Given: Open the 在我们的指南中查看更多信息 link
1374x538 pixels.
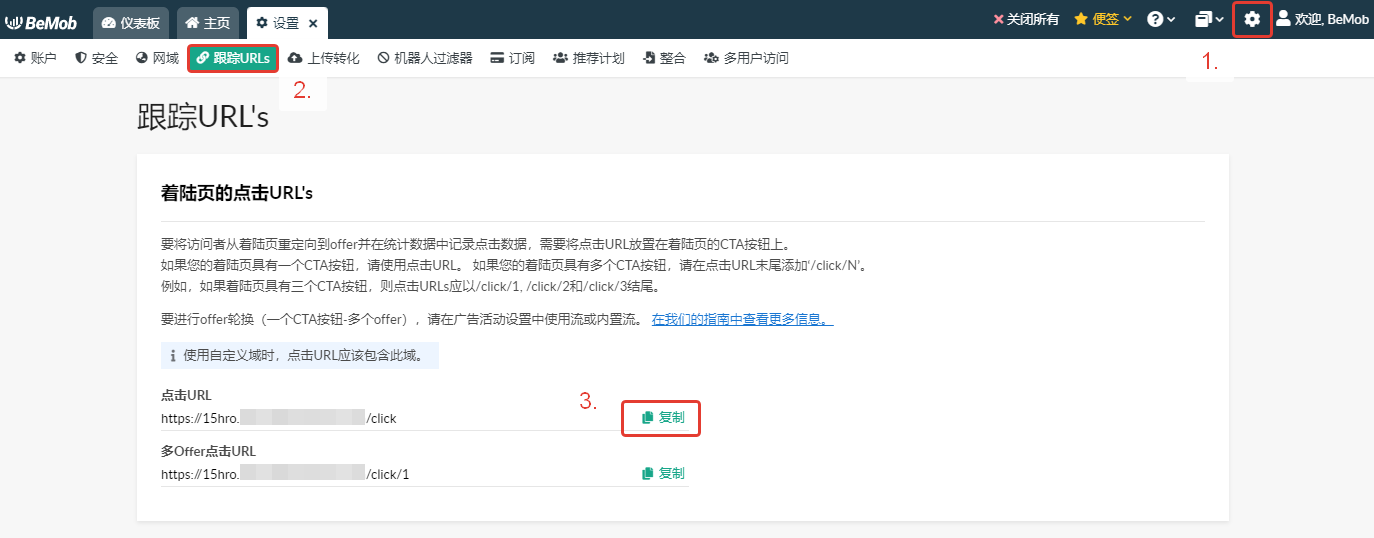Looking at the screenshot, I should [x=742, y=319].
